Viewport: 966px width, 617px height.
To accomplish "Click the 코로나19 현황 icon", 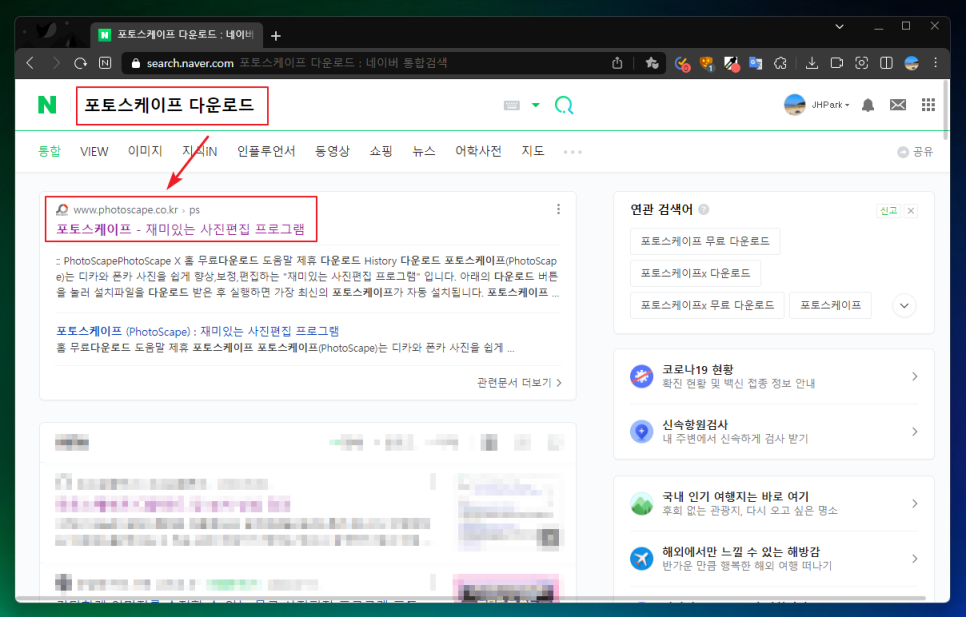I will coord(641,376).
